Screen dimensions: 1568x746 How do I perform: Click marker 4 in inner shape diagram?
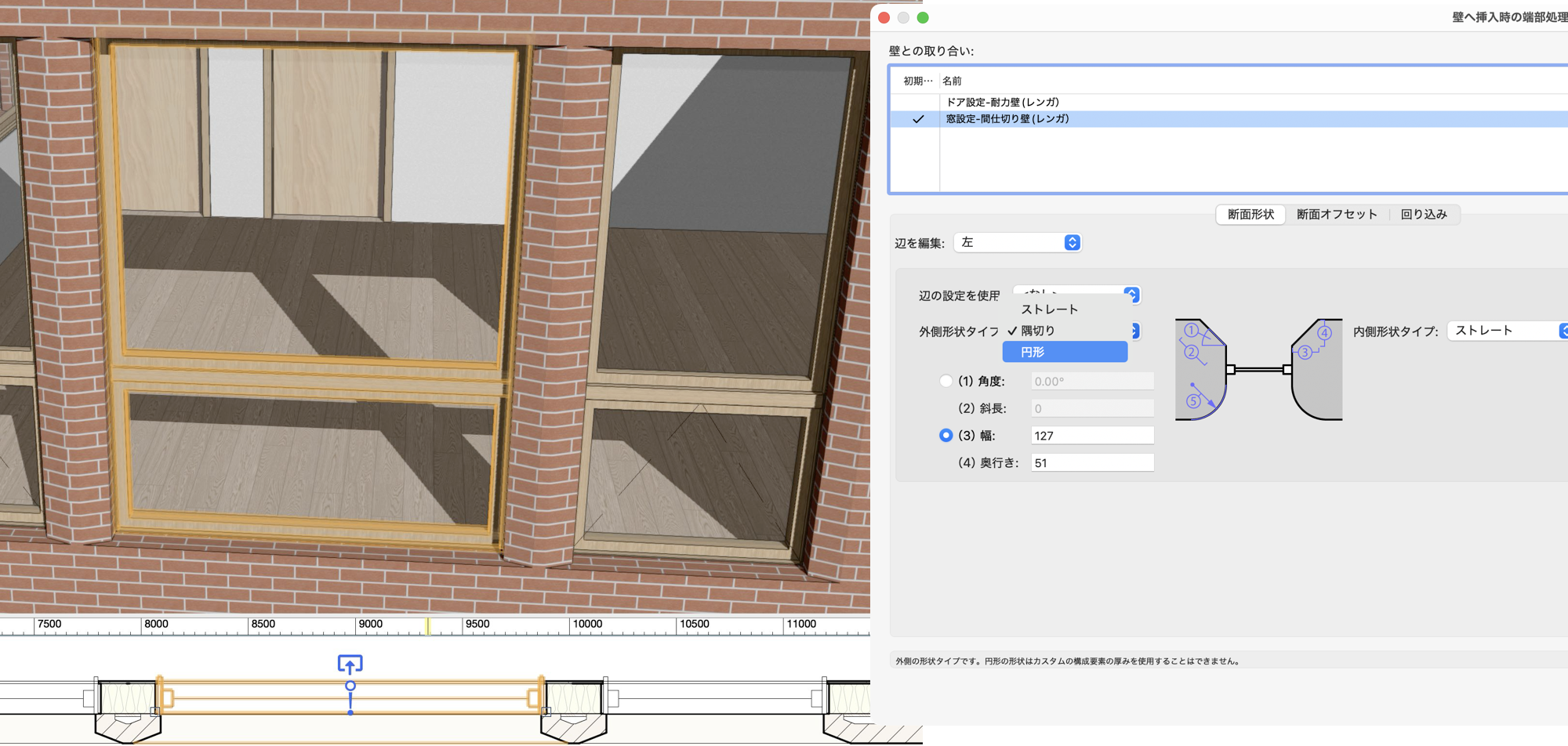(x=1324, y=333)
